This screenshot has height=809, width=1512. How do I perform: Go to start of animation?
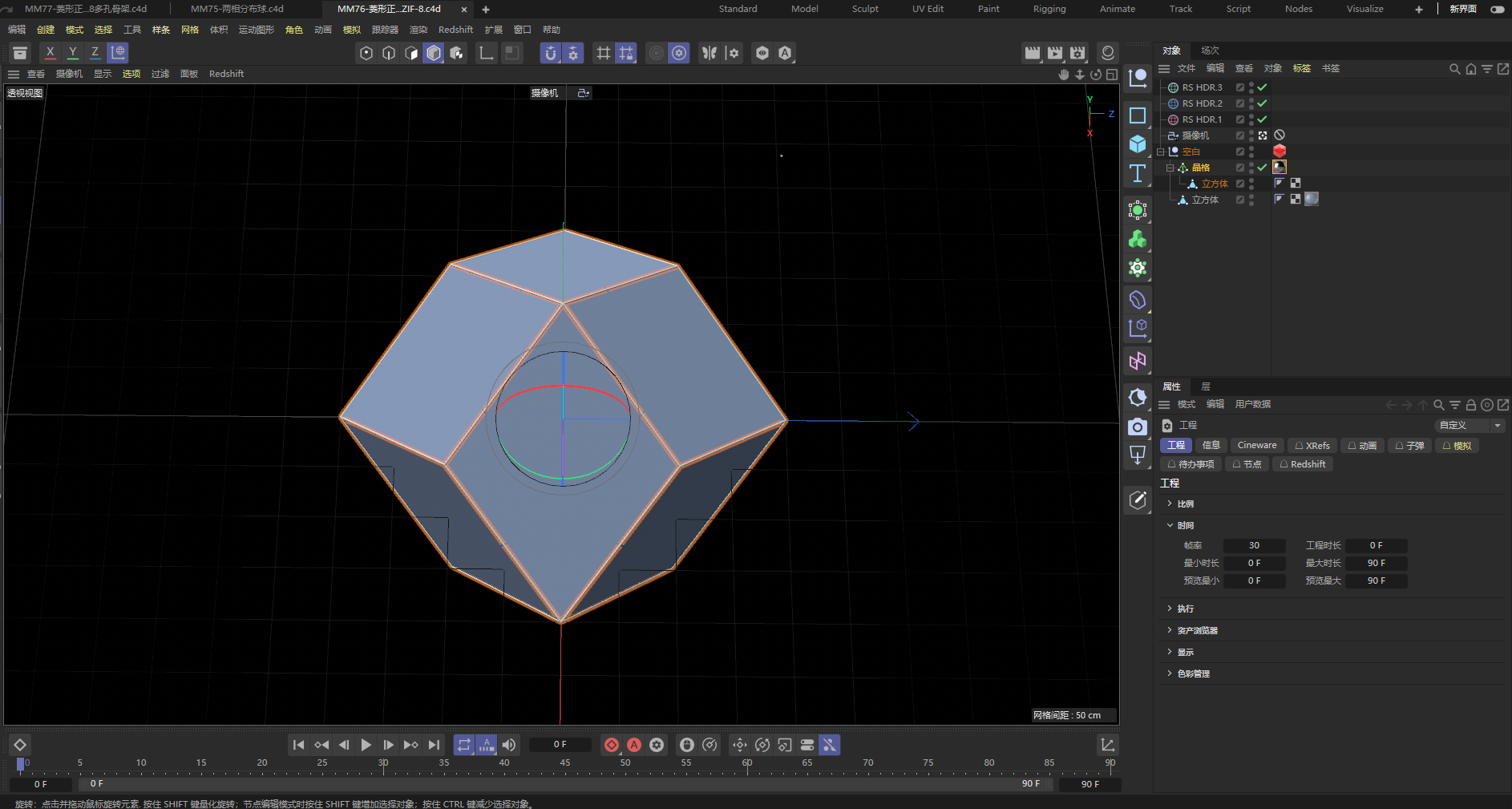coord(298,745)
